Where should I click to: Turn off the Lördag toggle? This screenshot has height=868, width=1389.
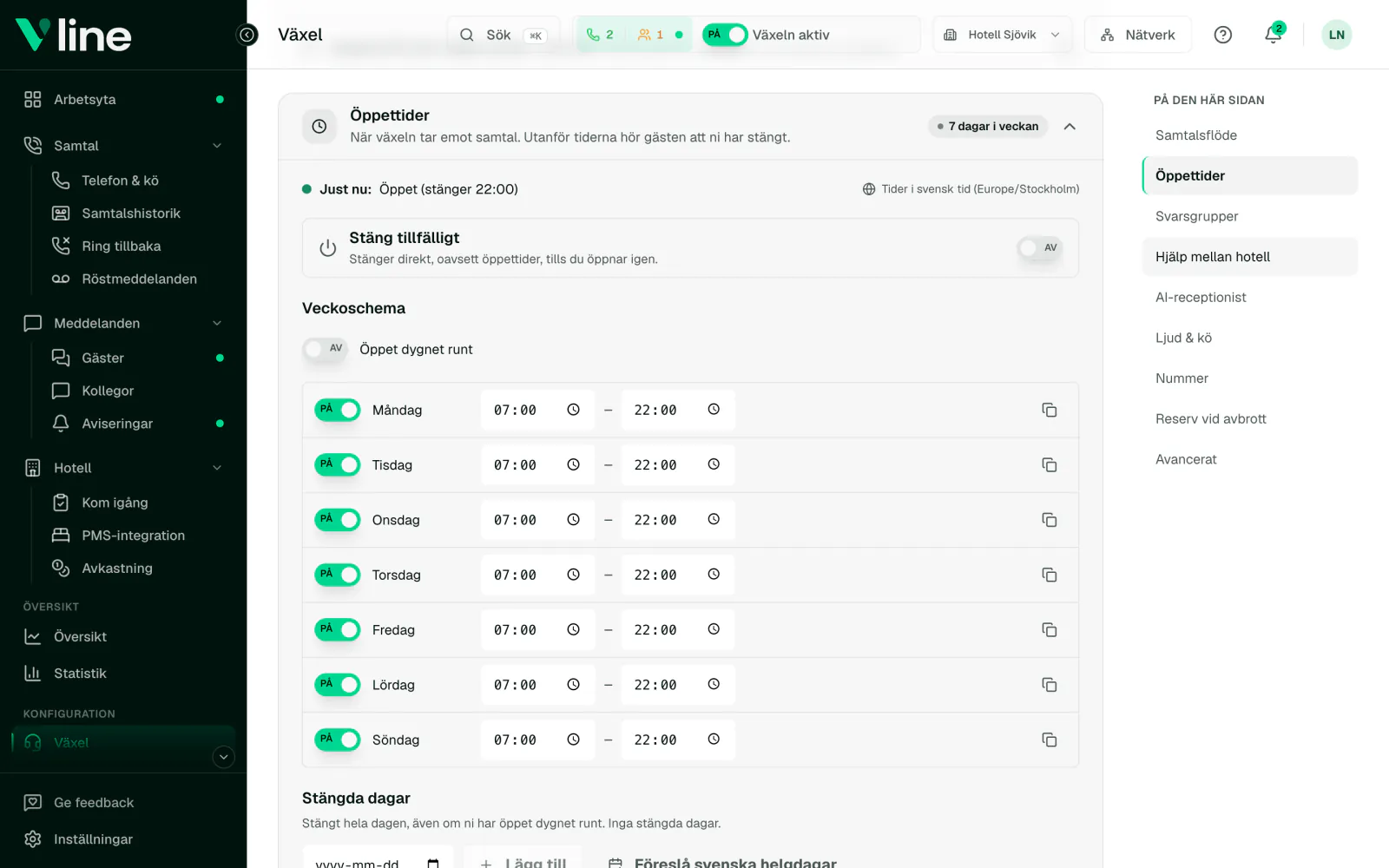[338, 685]
